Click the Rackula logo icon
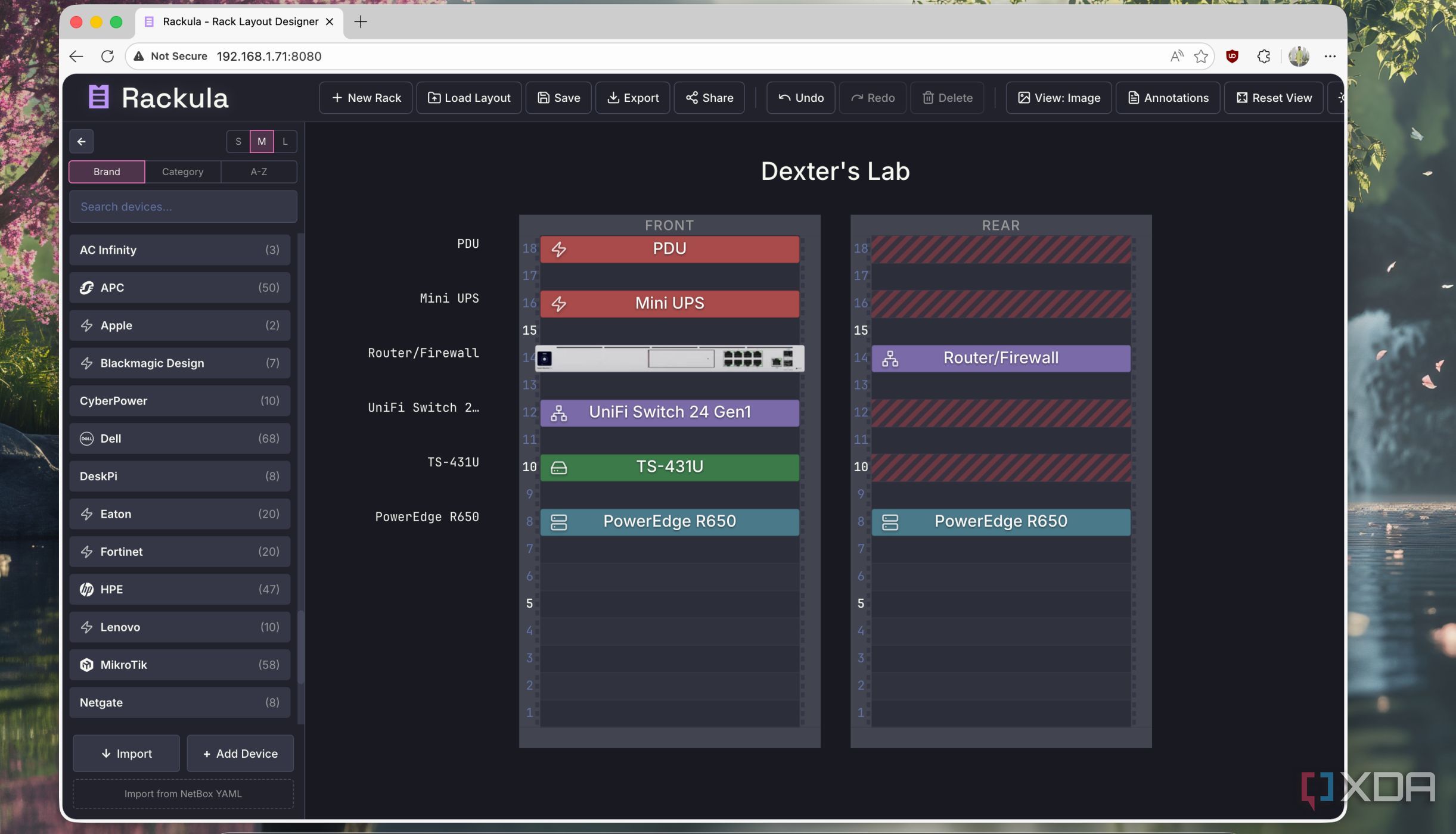 coord(99,98)
